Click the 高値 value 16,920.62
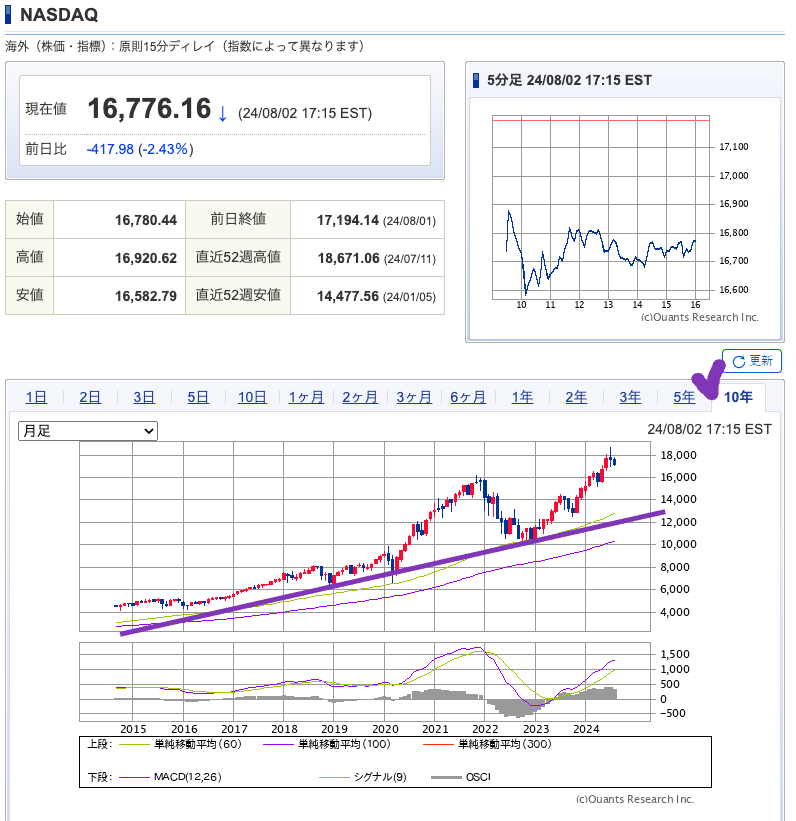Screen dimensions: 796x821 tap(146, 258)
